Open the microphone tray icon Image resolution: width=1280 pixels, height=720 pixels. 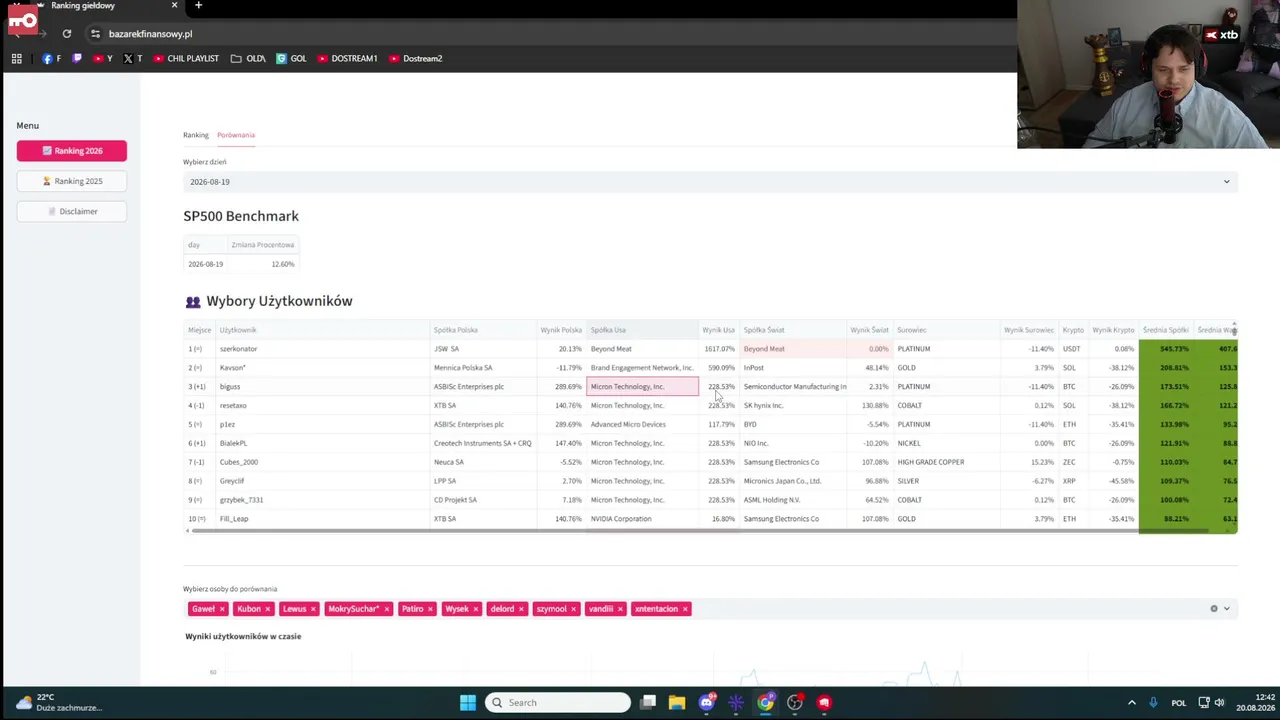point(1153,703)
